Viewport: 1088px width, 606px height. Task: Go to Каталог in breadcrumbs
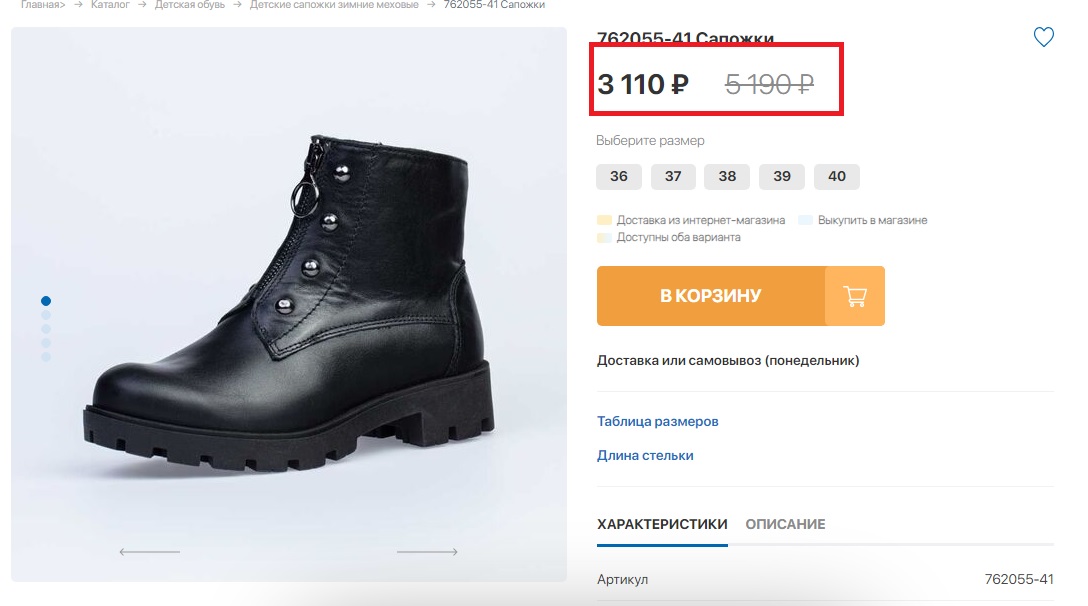coord(110,5)
